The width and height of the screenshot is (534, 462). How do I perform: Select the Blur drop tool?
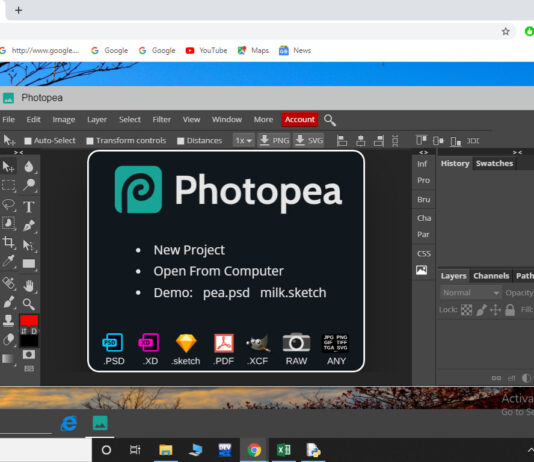click(x=29, y=166)
